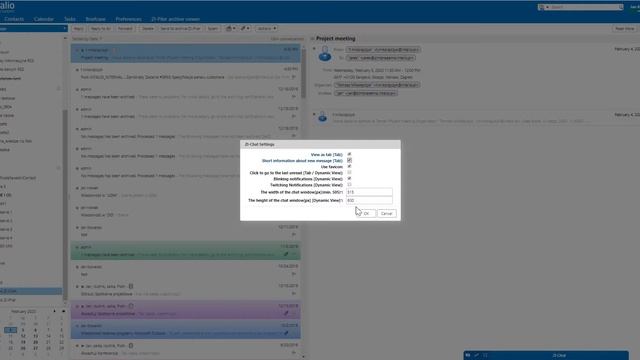Click the Sorted by Date header
The height and width of the screenshot is (360, 640).
(x=87, y=39)
